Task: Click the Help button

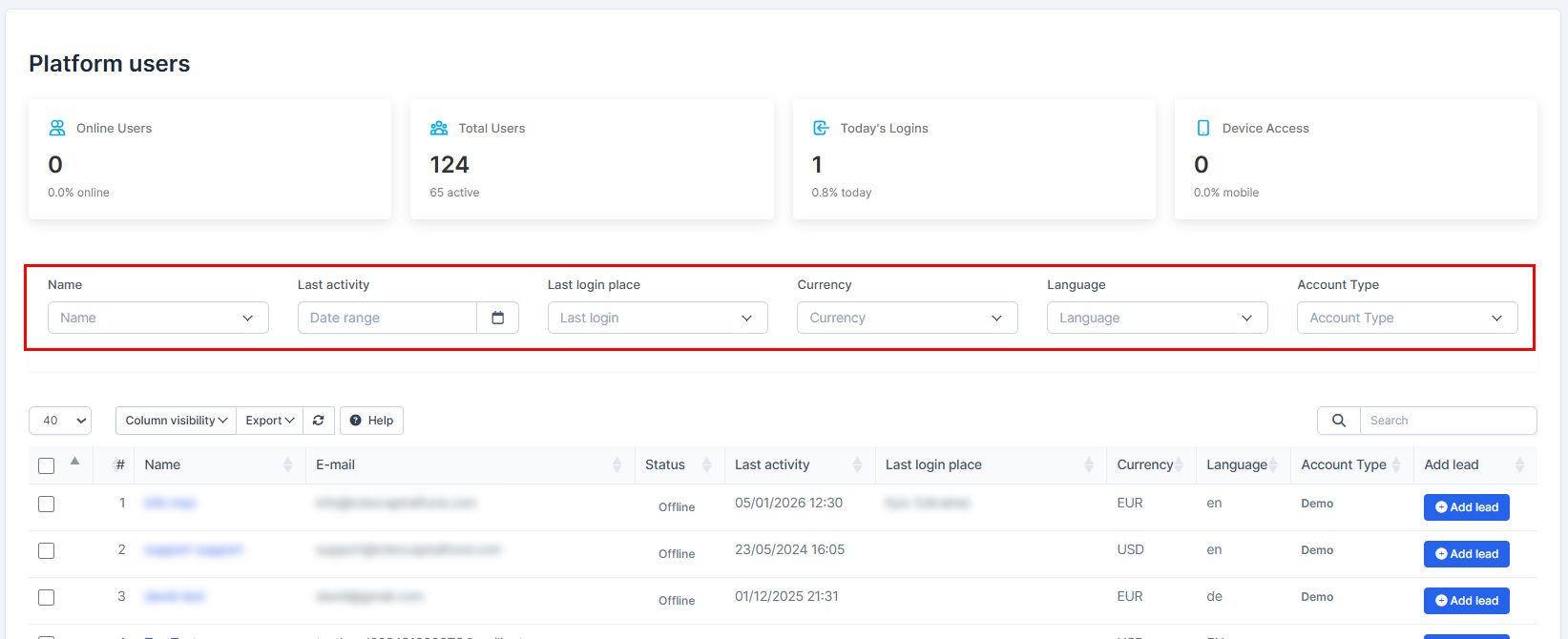Action: (371, 421)
